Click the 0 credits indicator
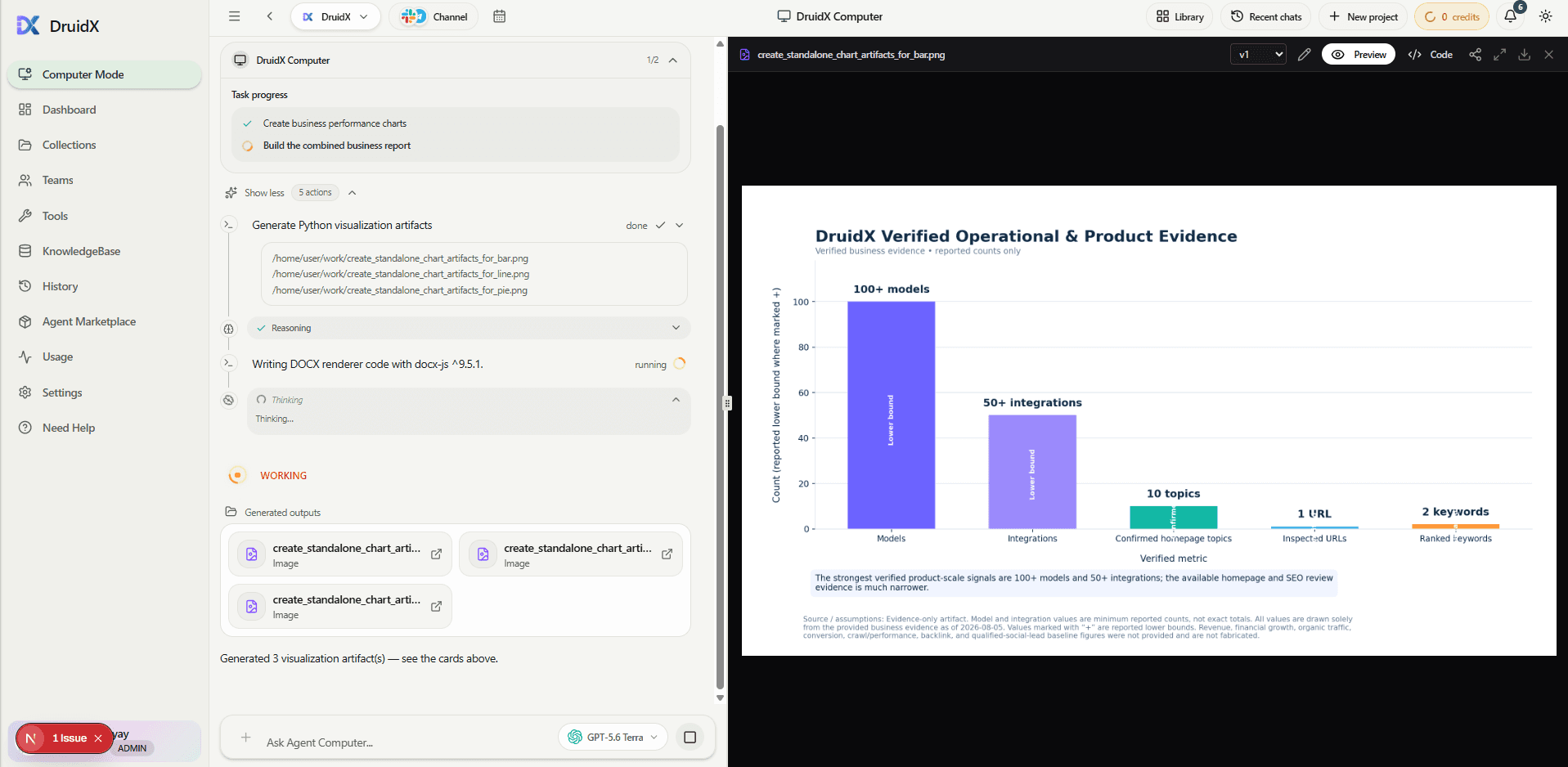Image resolution: width=1568 pixels, height=767 pixels. coord(1452,16)
